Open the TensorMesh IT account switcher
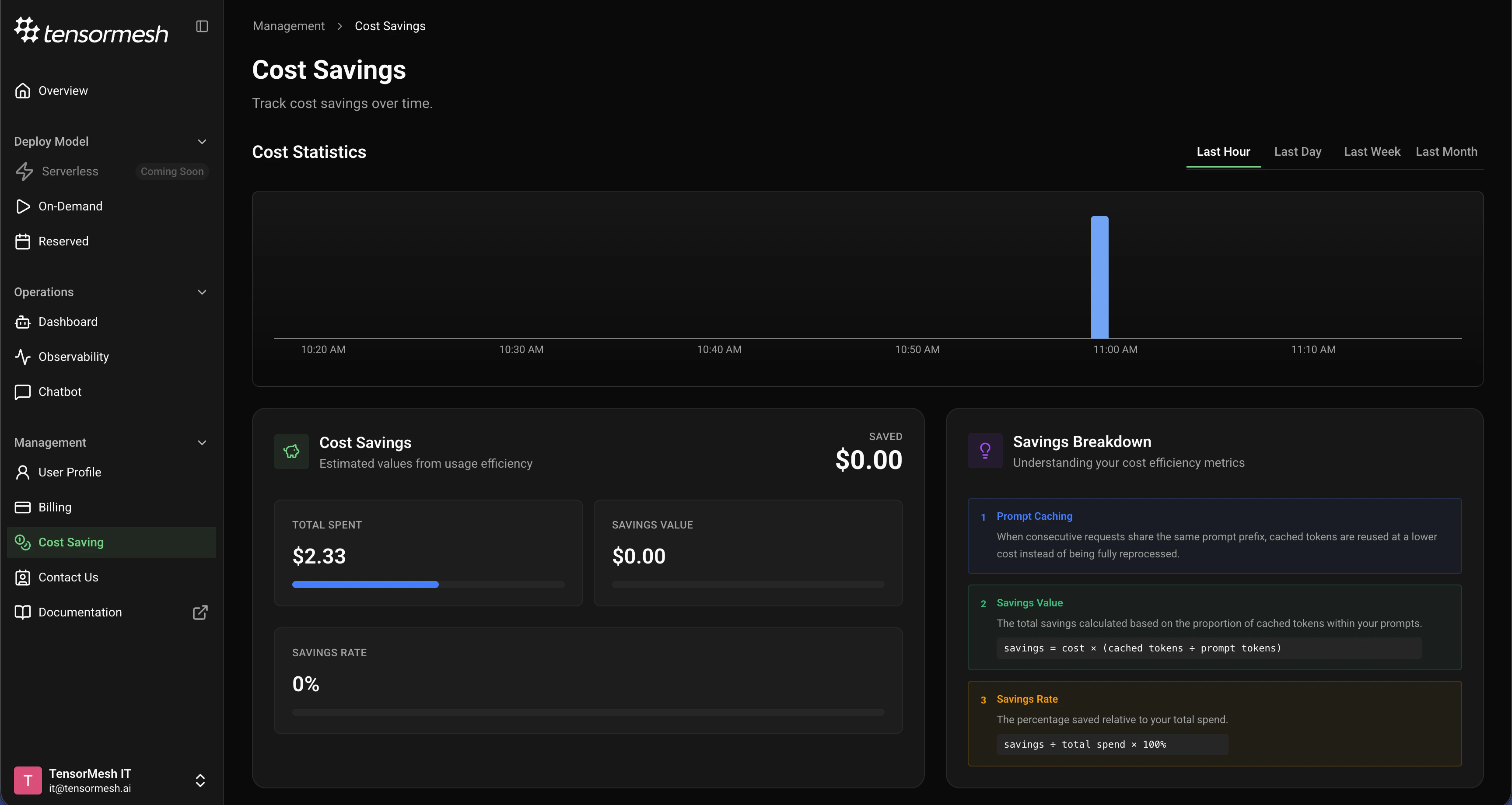The width and height of the screenshot is (1512, 805). point(200,780)
